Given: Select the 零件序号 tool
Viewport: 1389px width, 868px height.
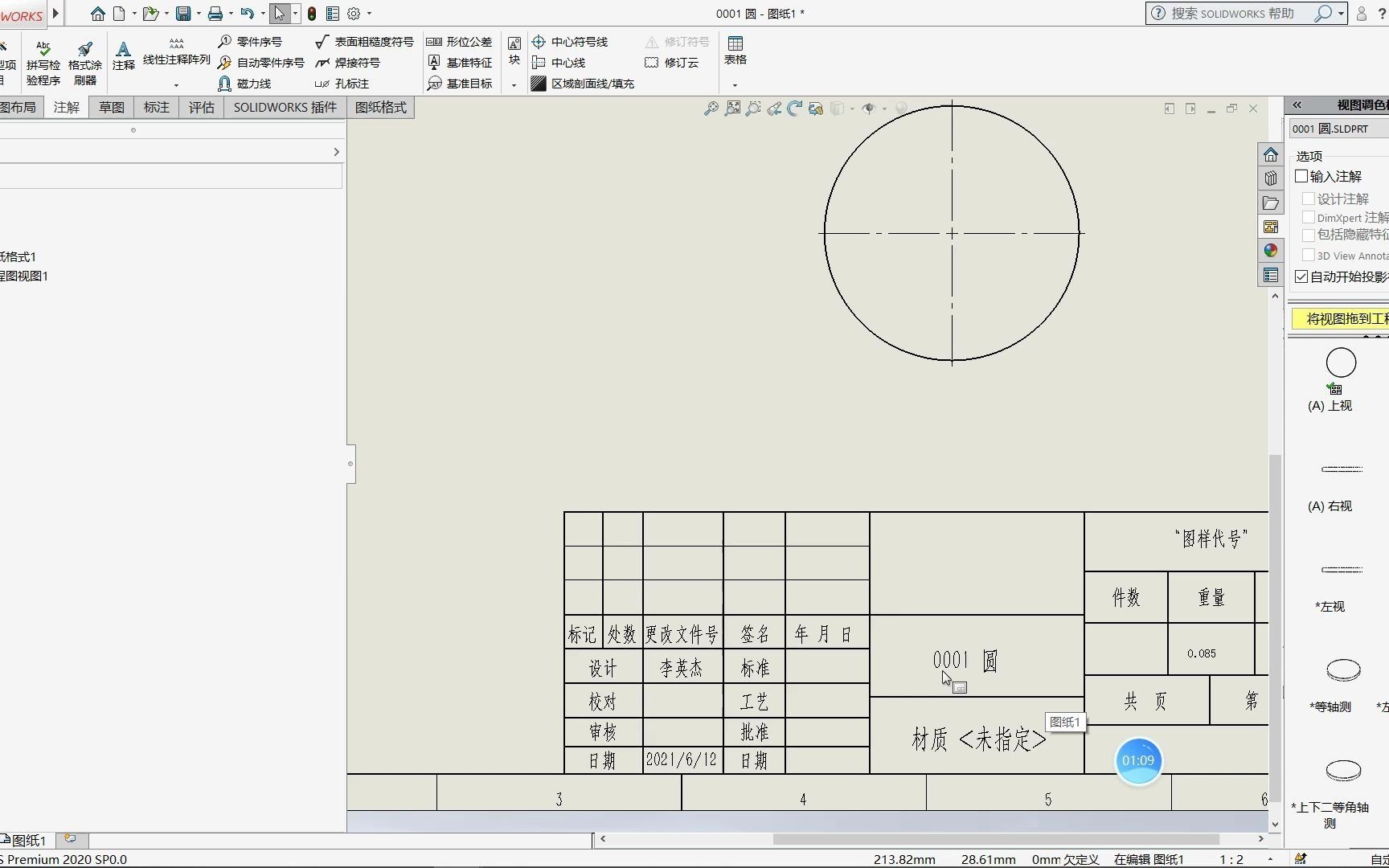Looking at the screenshot, I should click(x=257, y=42).
